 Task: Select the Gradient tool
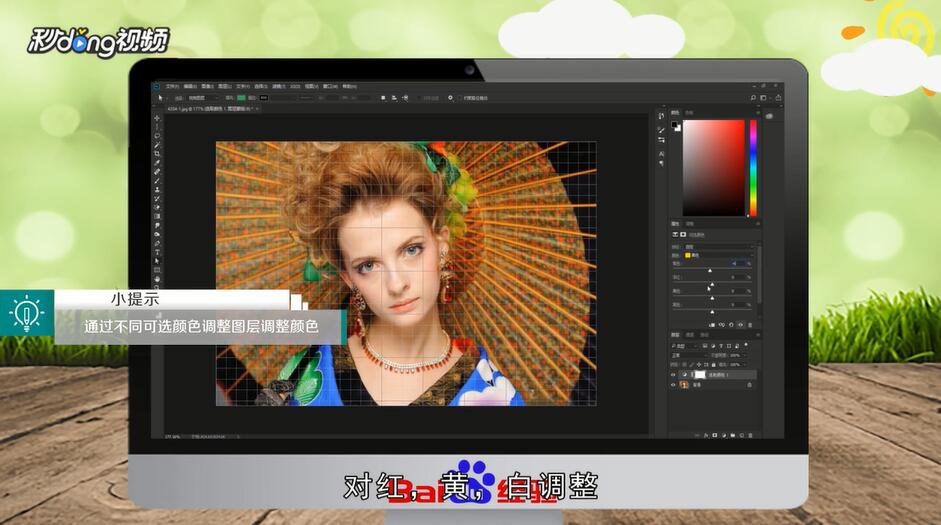pos(157,215)
